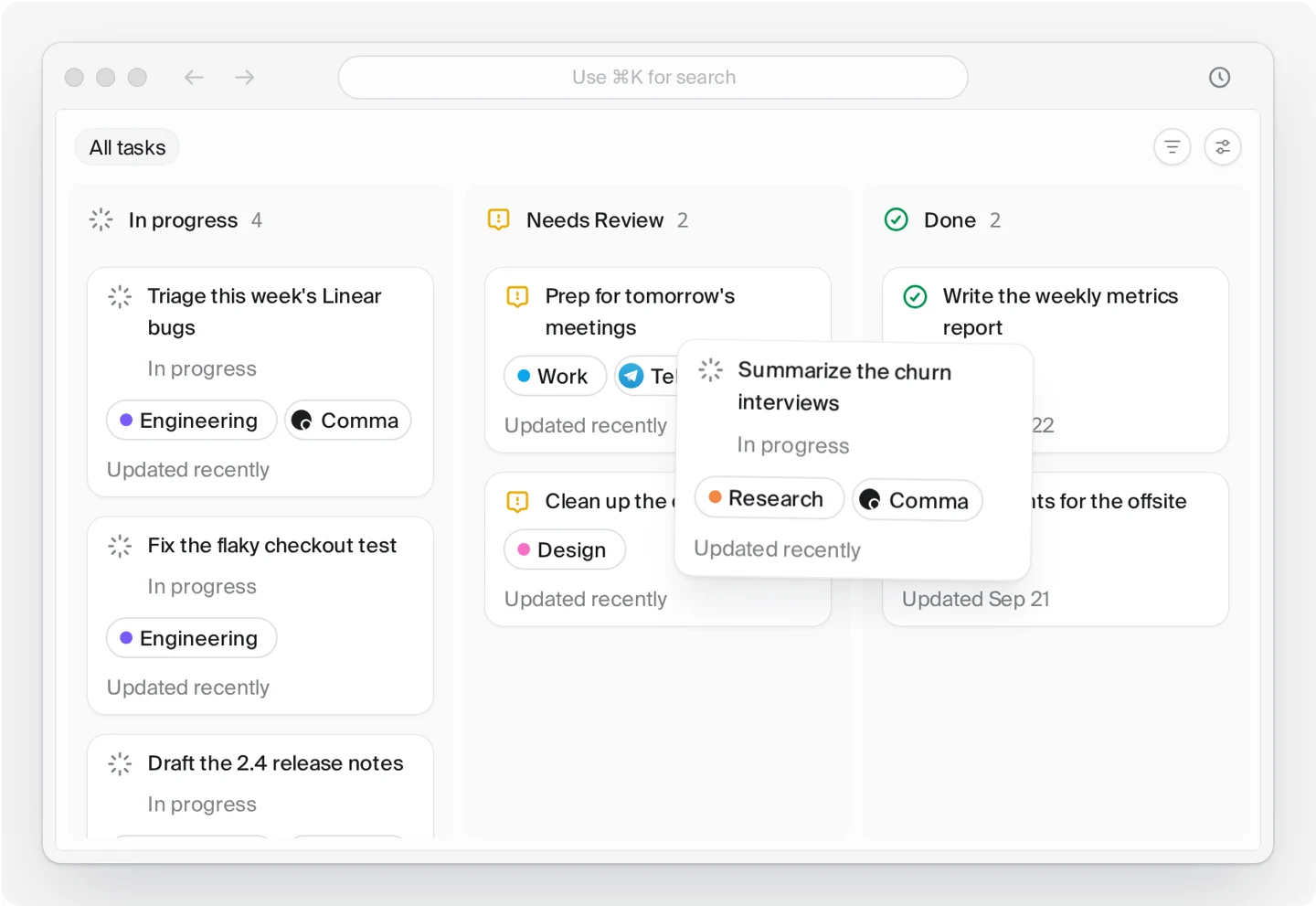
Task: Click spinner icon on Triage Linear bugs card
Action: (x=120, y=296)
